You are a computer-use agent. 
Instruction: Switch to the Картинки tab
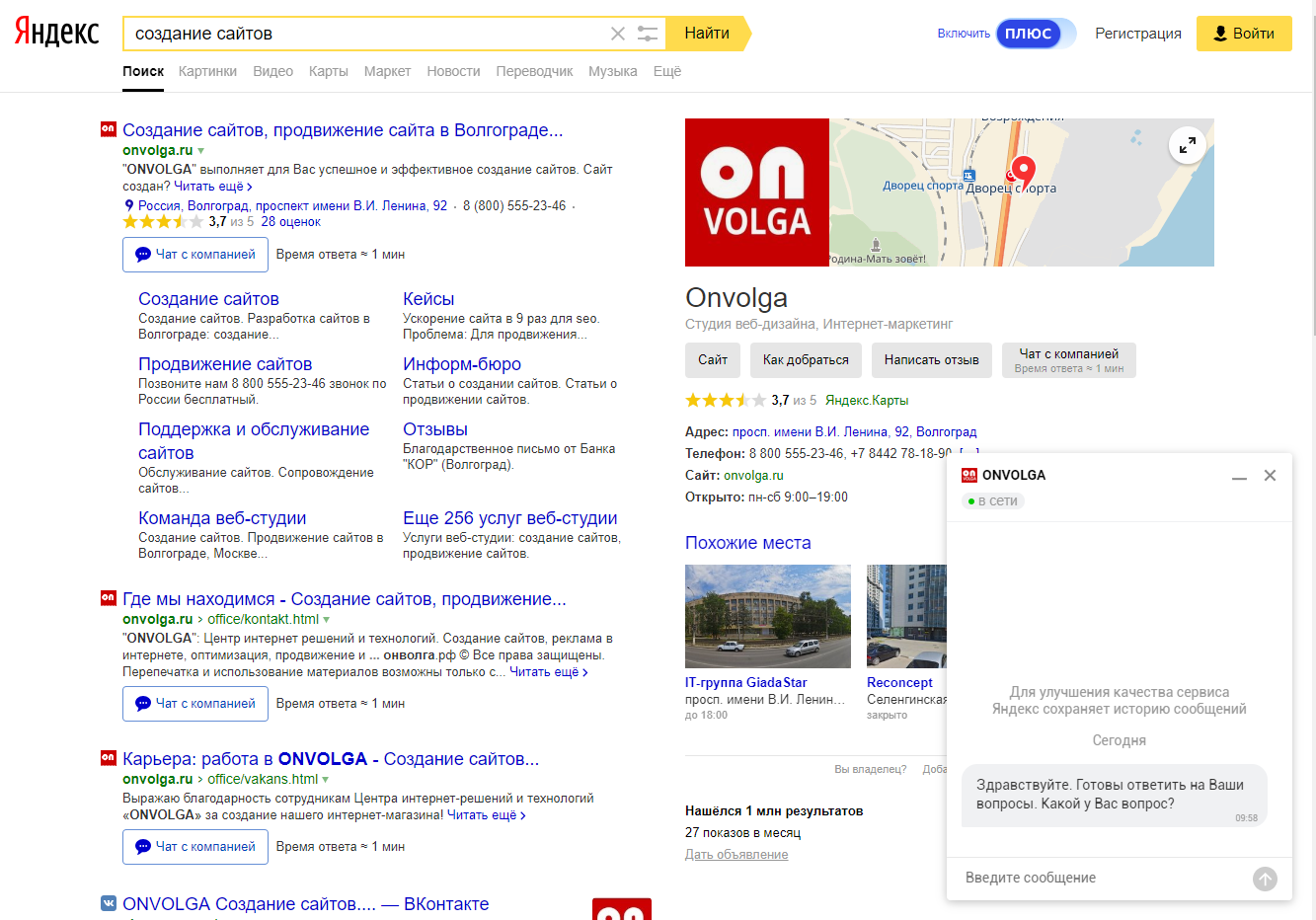[x=207, y=71]
